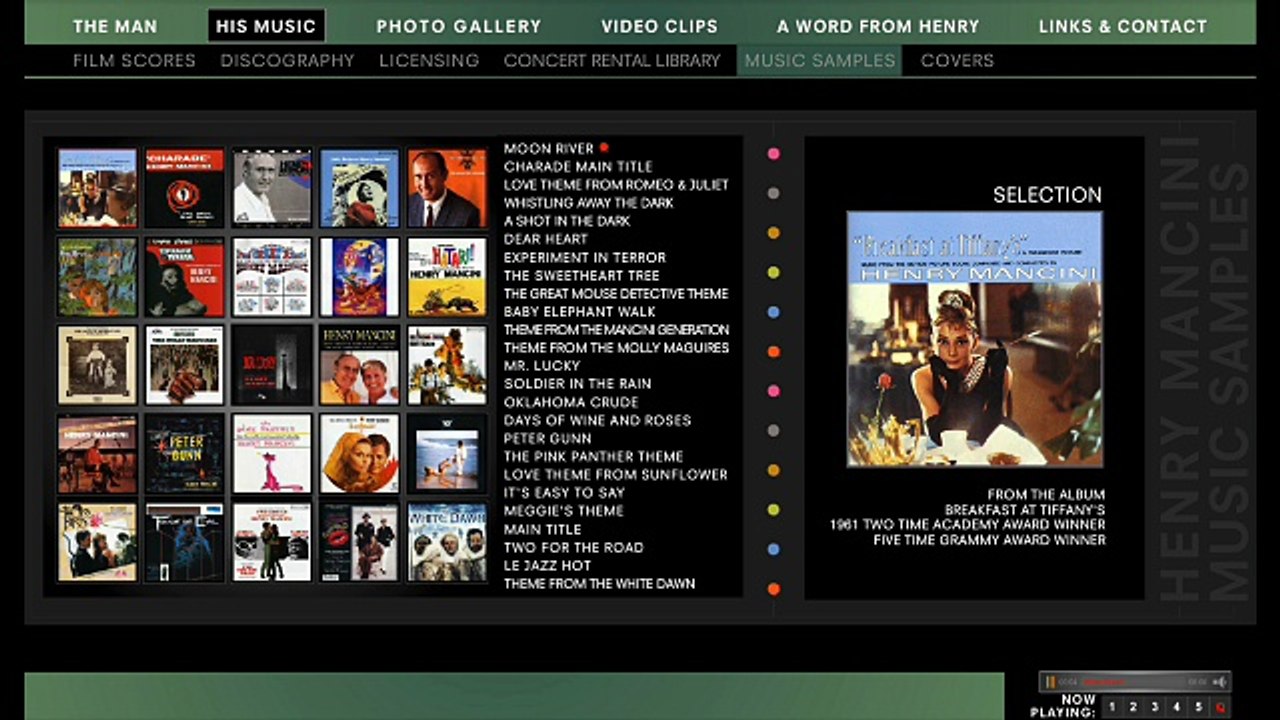The width and height of the screenshot is (1280, 720).
Task: Mute audio with the speaker icon
Action: 1219,682
